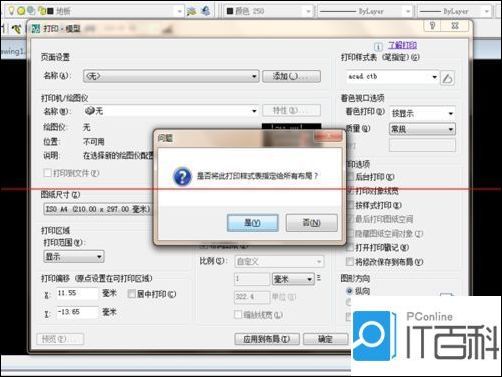Click the scale field showing 322.4
Image resolution: width=502 pixels, height=377 pixels.
point(252,297)
